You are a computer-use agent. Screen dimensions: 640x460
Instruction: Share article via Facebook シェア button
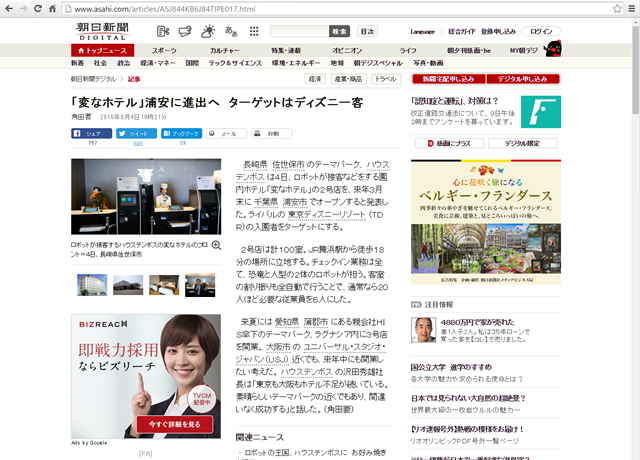[93, 133]
